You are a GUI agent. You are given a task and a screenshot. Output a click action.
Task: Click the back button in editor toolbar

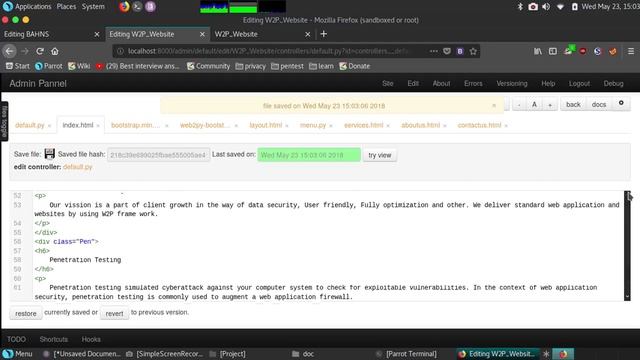click(x=573, y=104)
